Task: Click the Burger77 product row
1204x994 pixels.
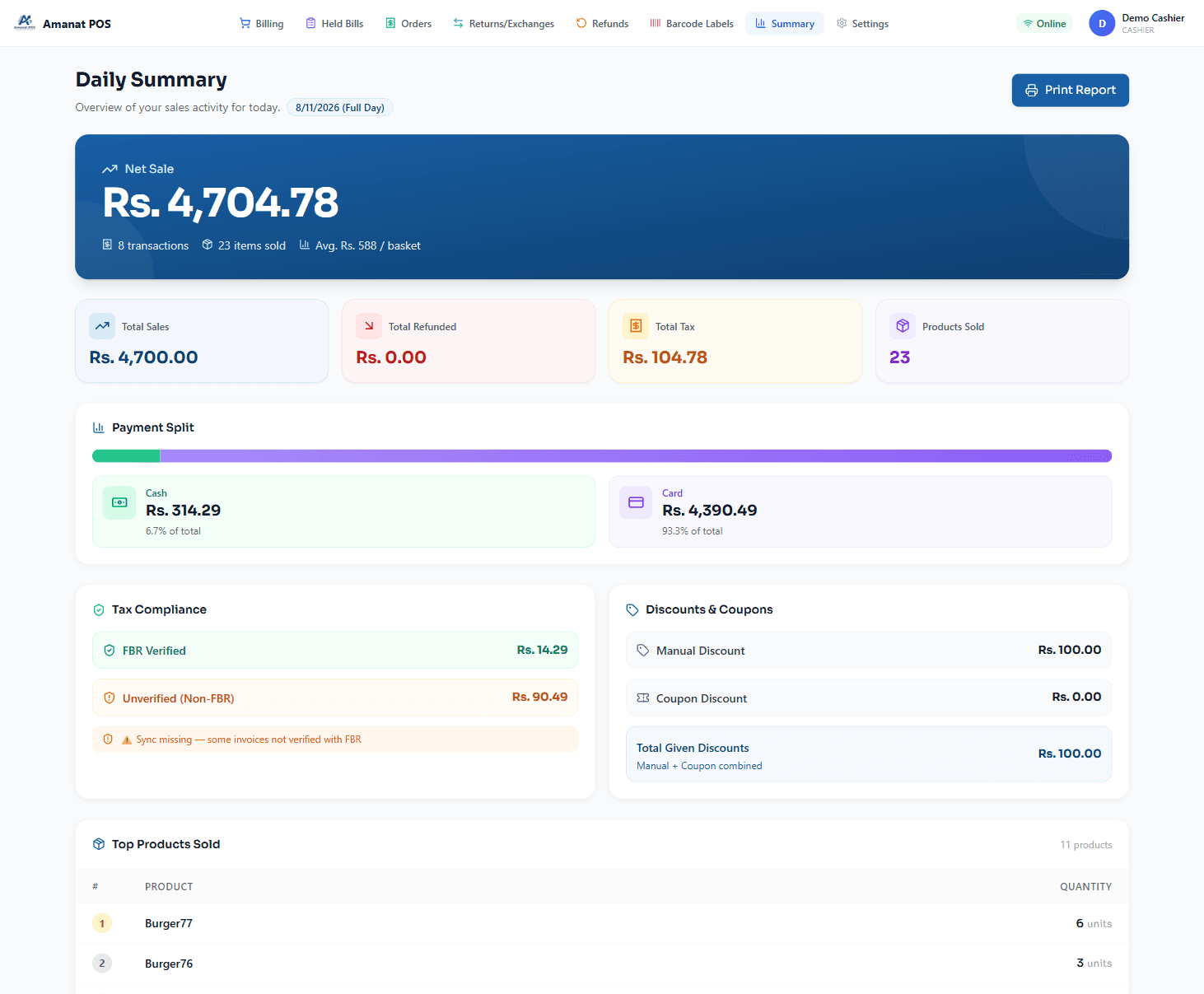Action: point(602,923)
